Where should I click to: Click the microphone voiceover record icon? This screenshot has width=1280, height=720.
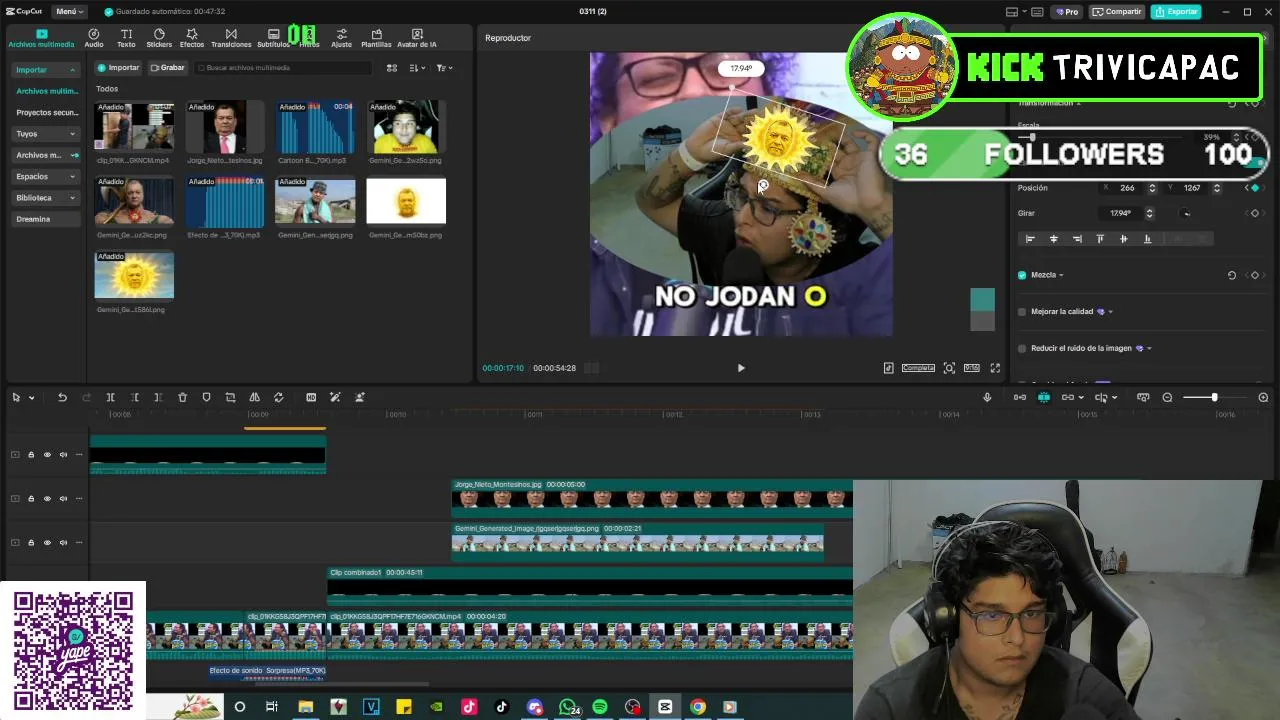point(987,398)
